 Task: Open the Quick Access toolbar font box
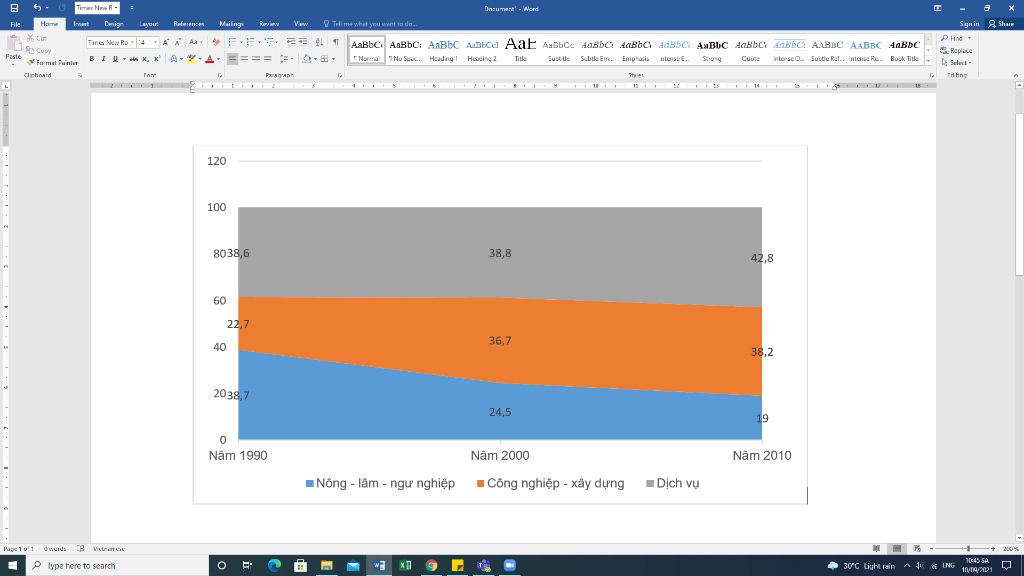pos(97,8)
